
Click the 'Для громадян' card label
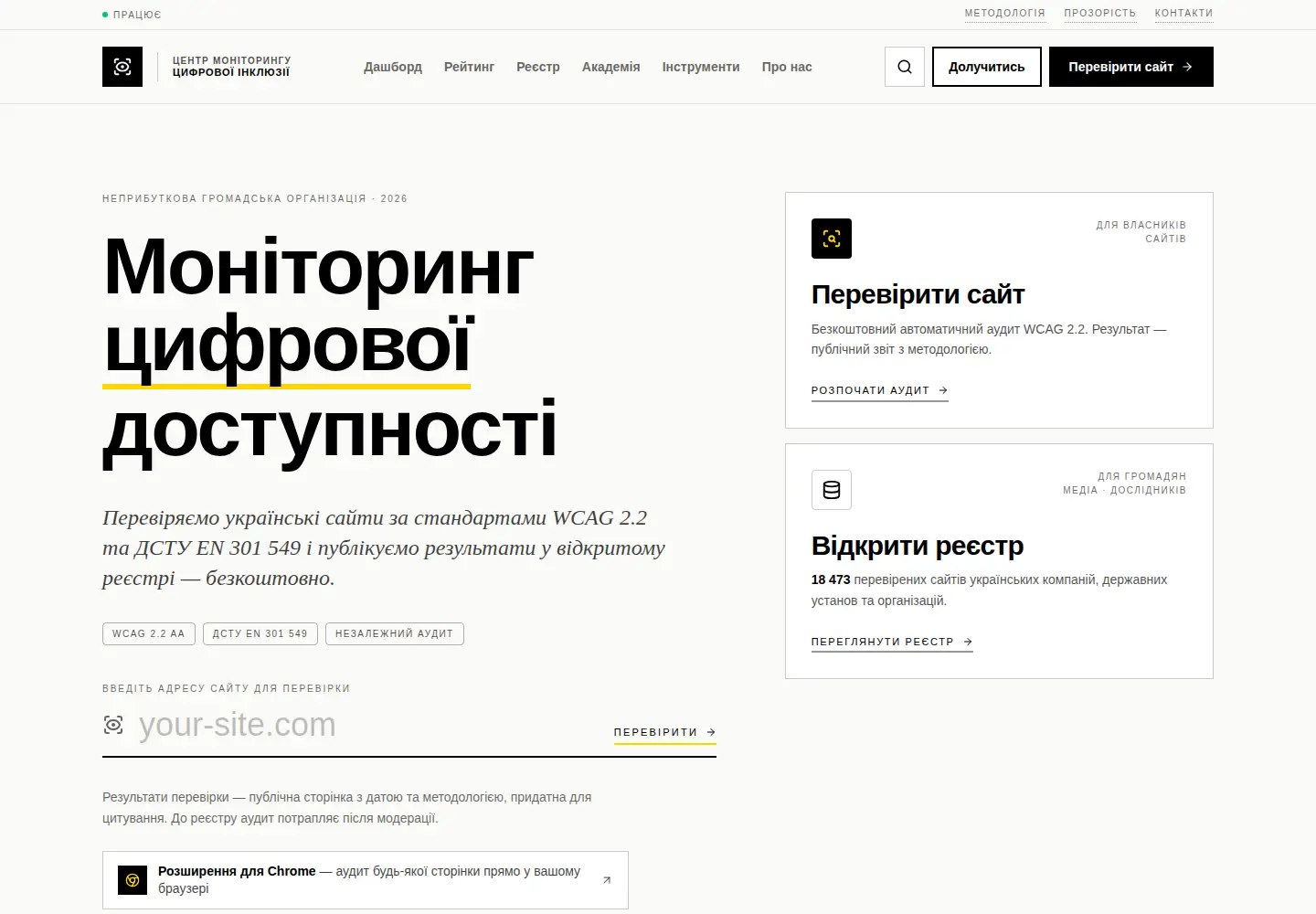click(1141, 476)
